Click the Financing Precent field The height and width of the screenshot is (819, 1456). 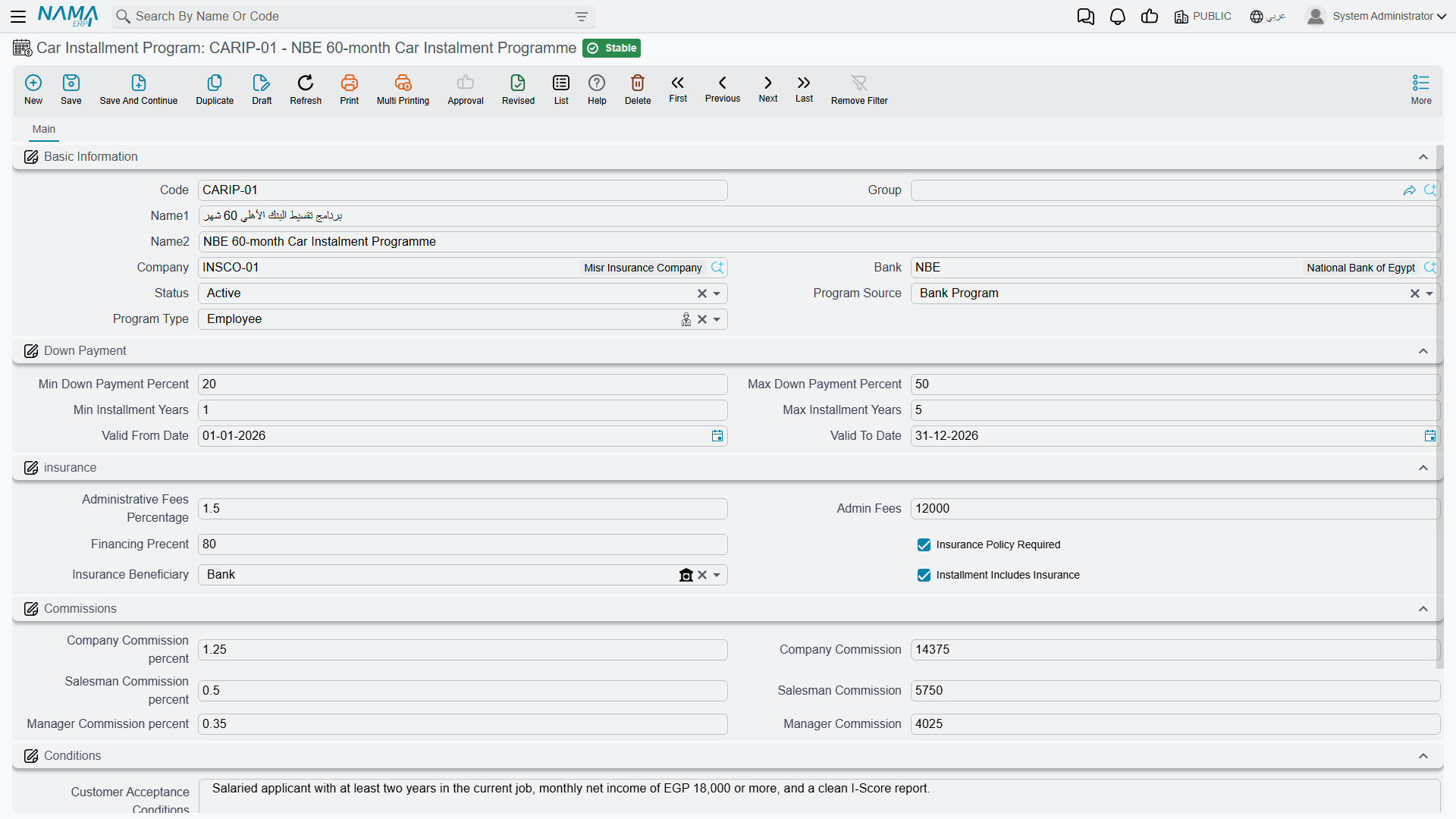(463, 544)
